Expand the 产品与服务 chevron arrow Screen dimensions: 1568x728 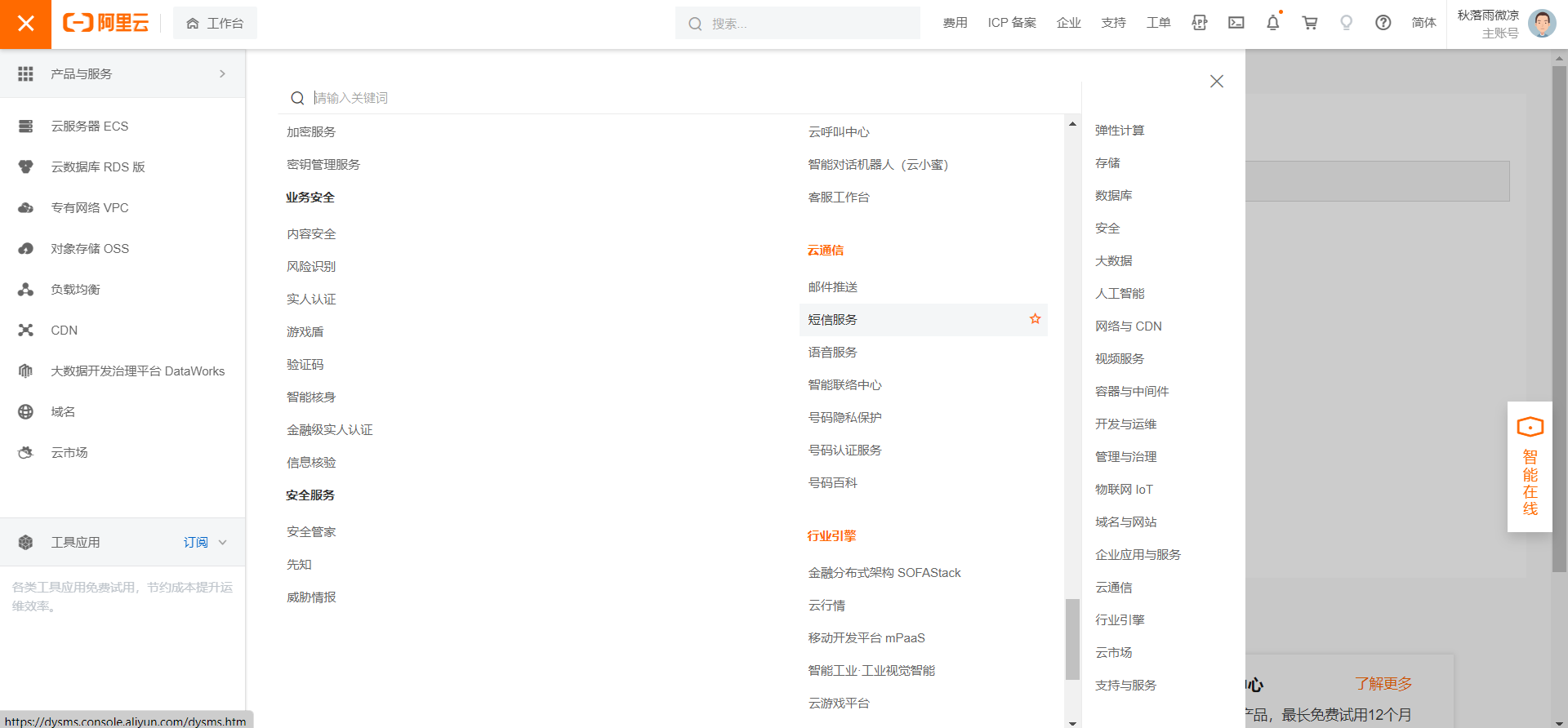(x=222, y=73)
